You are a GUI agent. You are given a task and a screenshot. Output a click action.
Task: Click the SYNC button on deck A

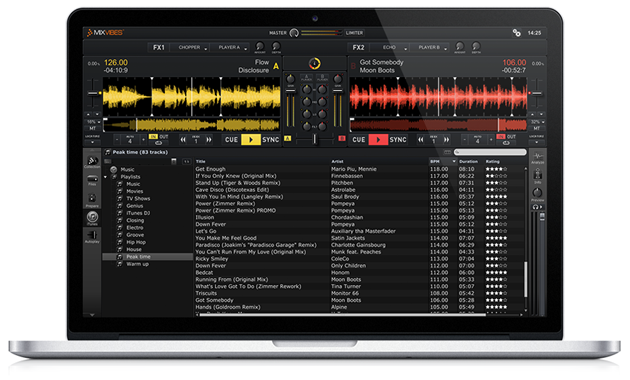pos(270,140)
